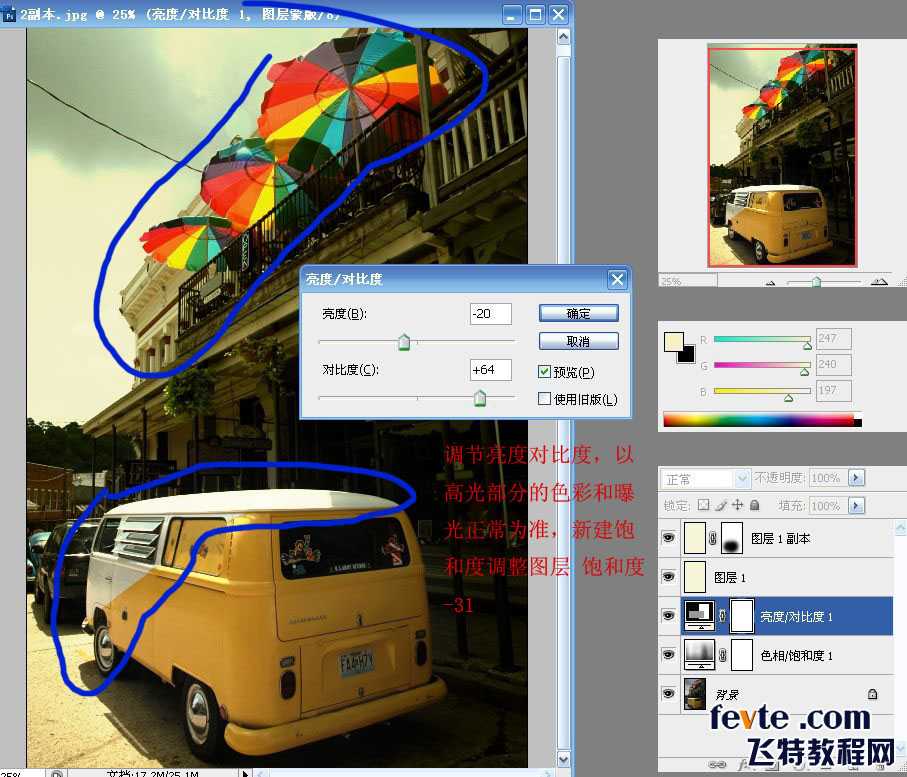
Task: Toggle the 预览(P) preview checkbox
Action: pos(544,371)
